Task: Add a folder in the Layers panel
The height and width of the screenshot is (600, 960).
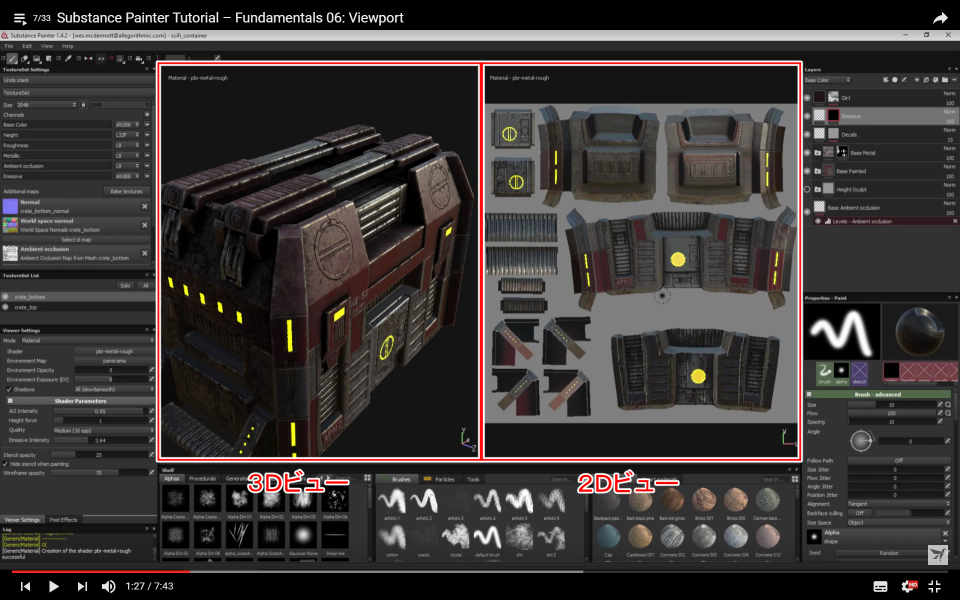Action: tap(945, 80)
